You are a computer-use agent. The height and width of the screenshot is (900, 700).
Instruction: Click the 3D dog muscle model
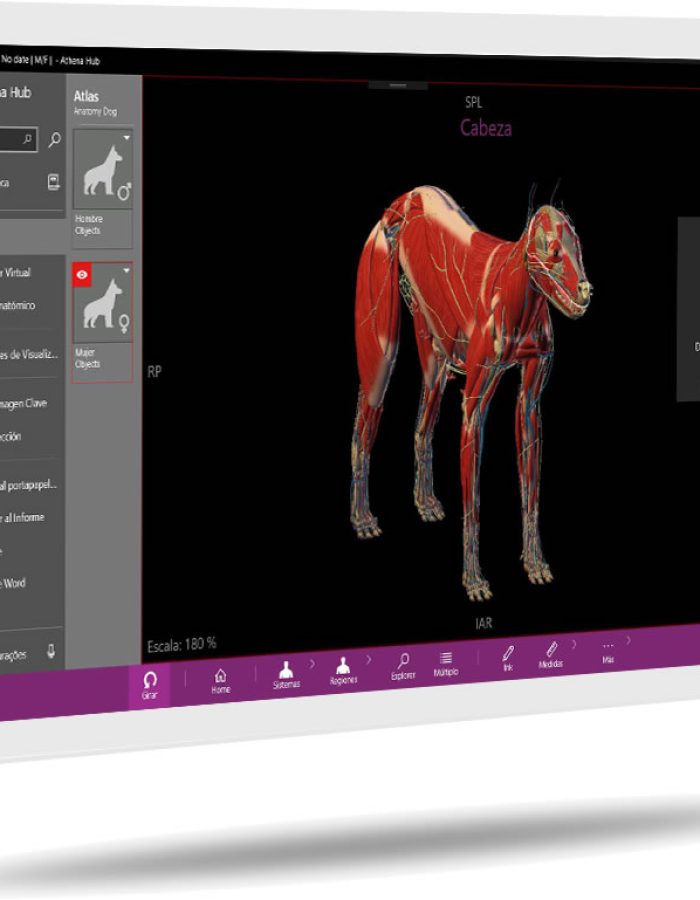pyautogui.click(x=470, y=390)
